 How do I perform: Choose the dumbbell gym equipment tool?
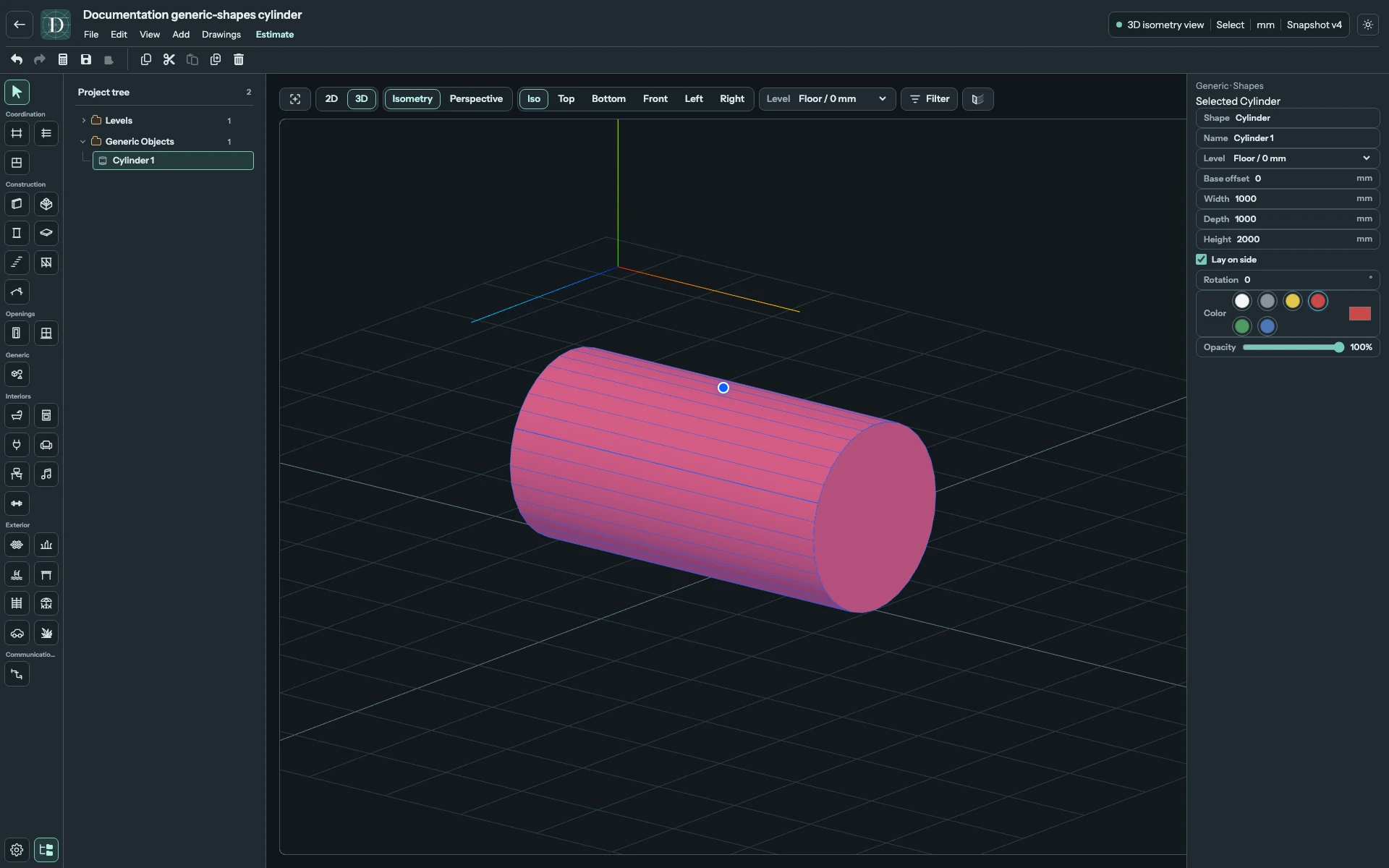coord(17,503)
